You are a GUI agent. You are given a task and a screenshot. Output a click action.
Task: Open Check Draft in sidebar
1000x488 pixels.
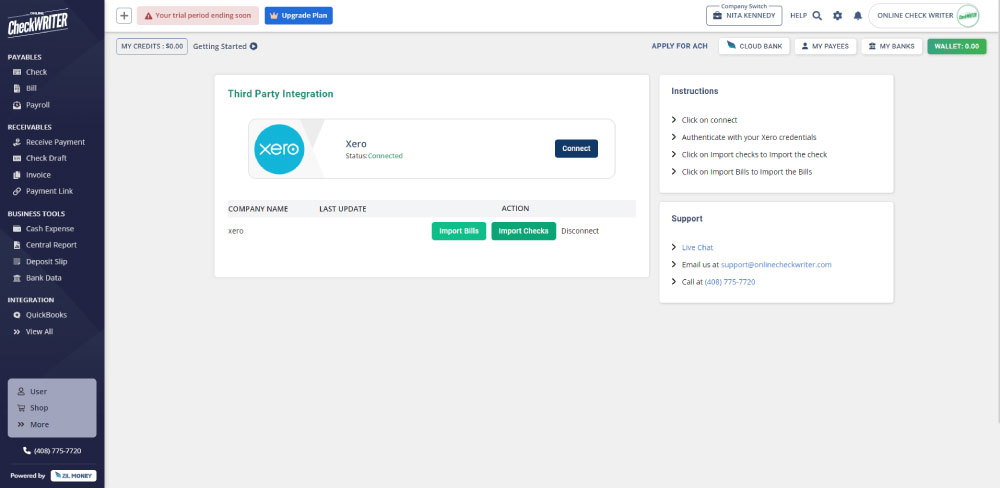pyautogui.click(x=45, y=158)
